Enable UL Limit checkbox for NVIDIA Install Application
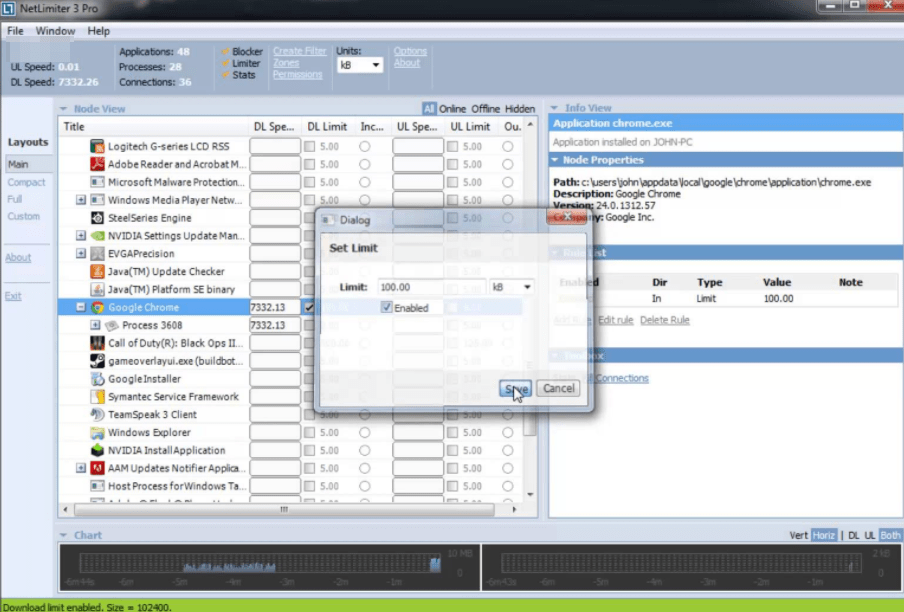This screenshot has width=904, height=612. coord(453,450)
